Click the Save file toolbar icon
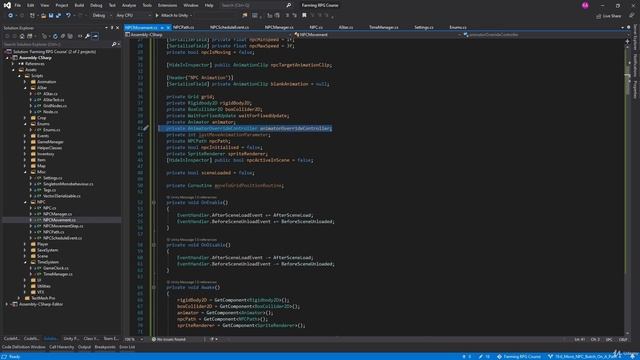Image resolution: width=640 pixels, height=360 pixels. 51,16
